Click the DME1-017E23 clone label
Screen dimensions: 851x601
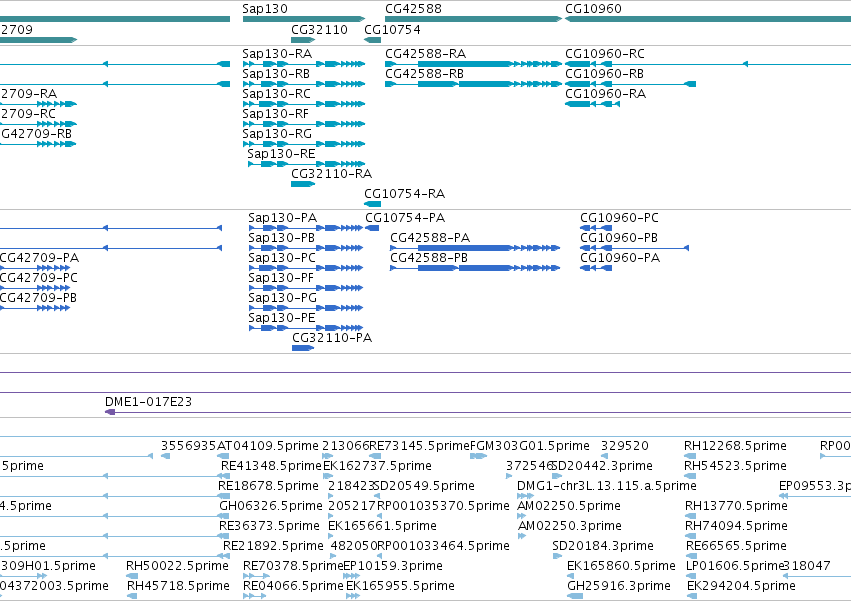(148, 402)
